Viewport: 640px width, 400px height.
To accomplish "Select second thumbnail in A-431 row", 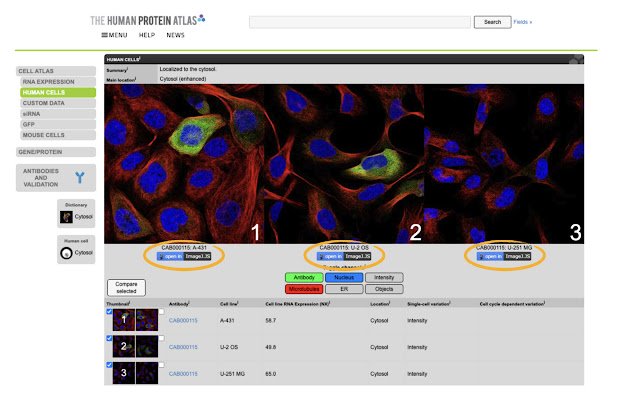I will [x=147, y=320].
